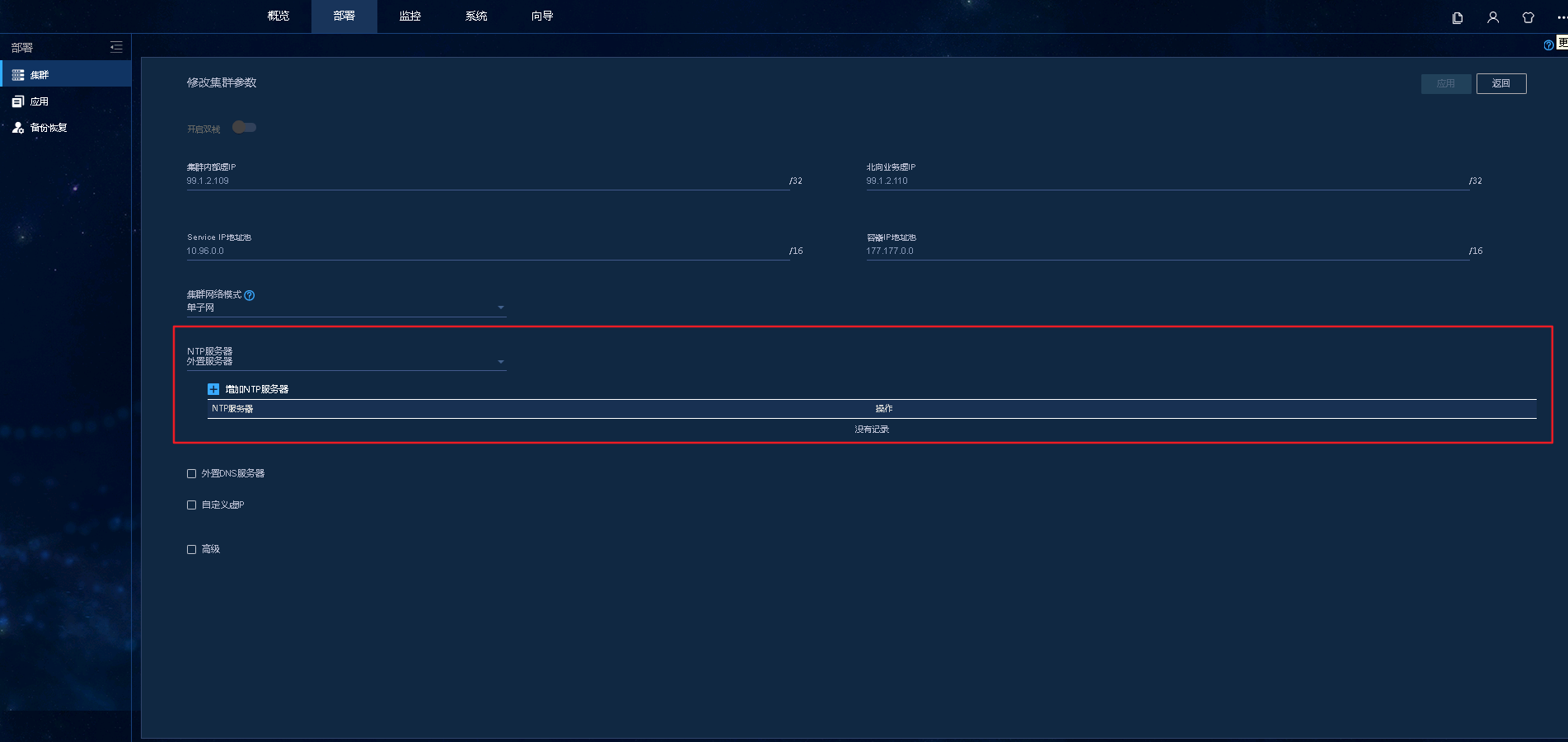Select the 部署 tab in top navigation
Image resolution: width=1568 pixels, height=742 pixels.
[344, 16]
